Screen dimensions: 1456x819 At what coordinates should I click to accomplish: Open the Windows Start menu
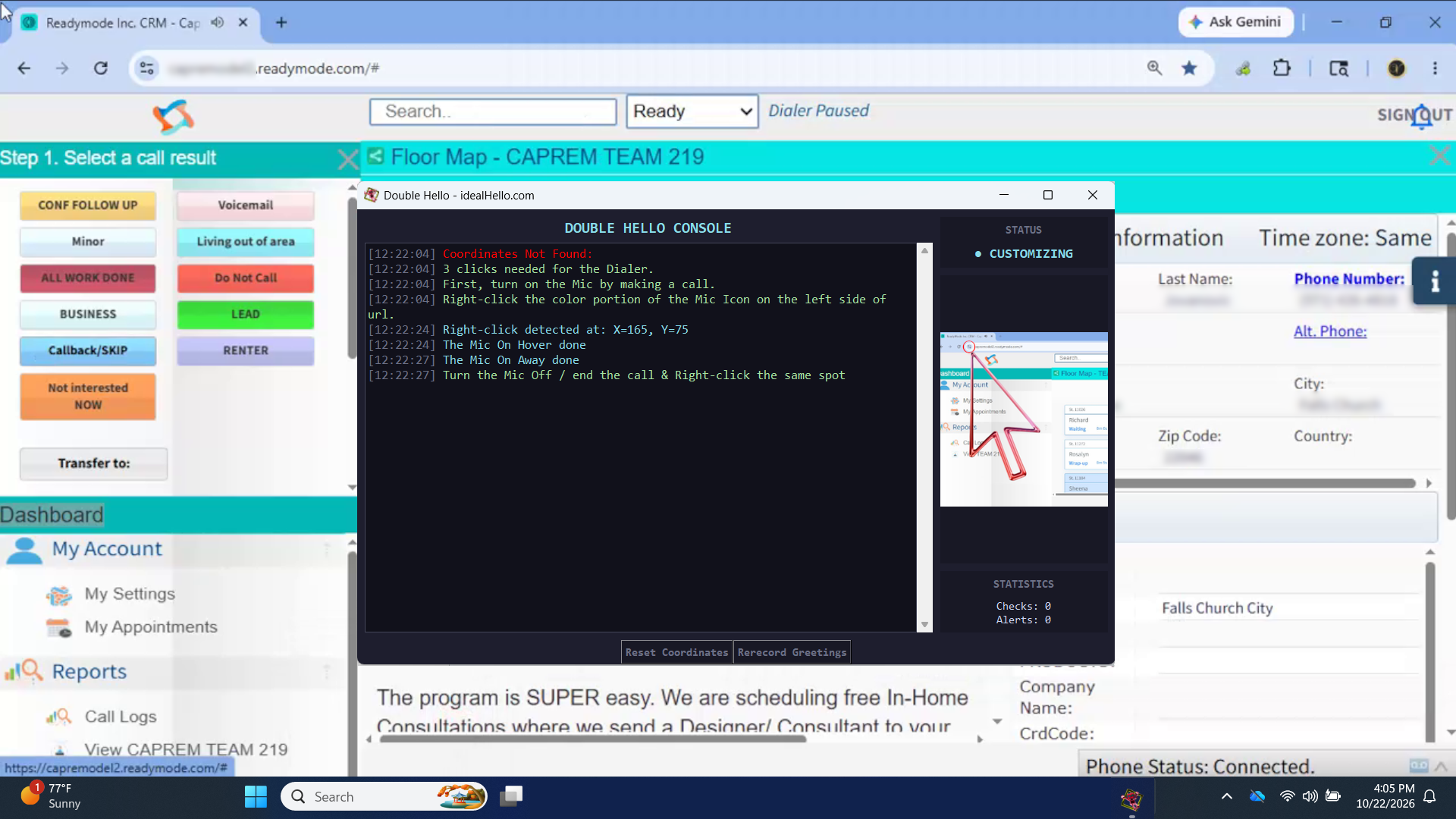pyautogui.click(x=256, y=796)
